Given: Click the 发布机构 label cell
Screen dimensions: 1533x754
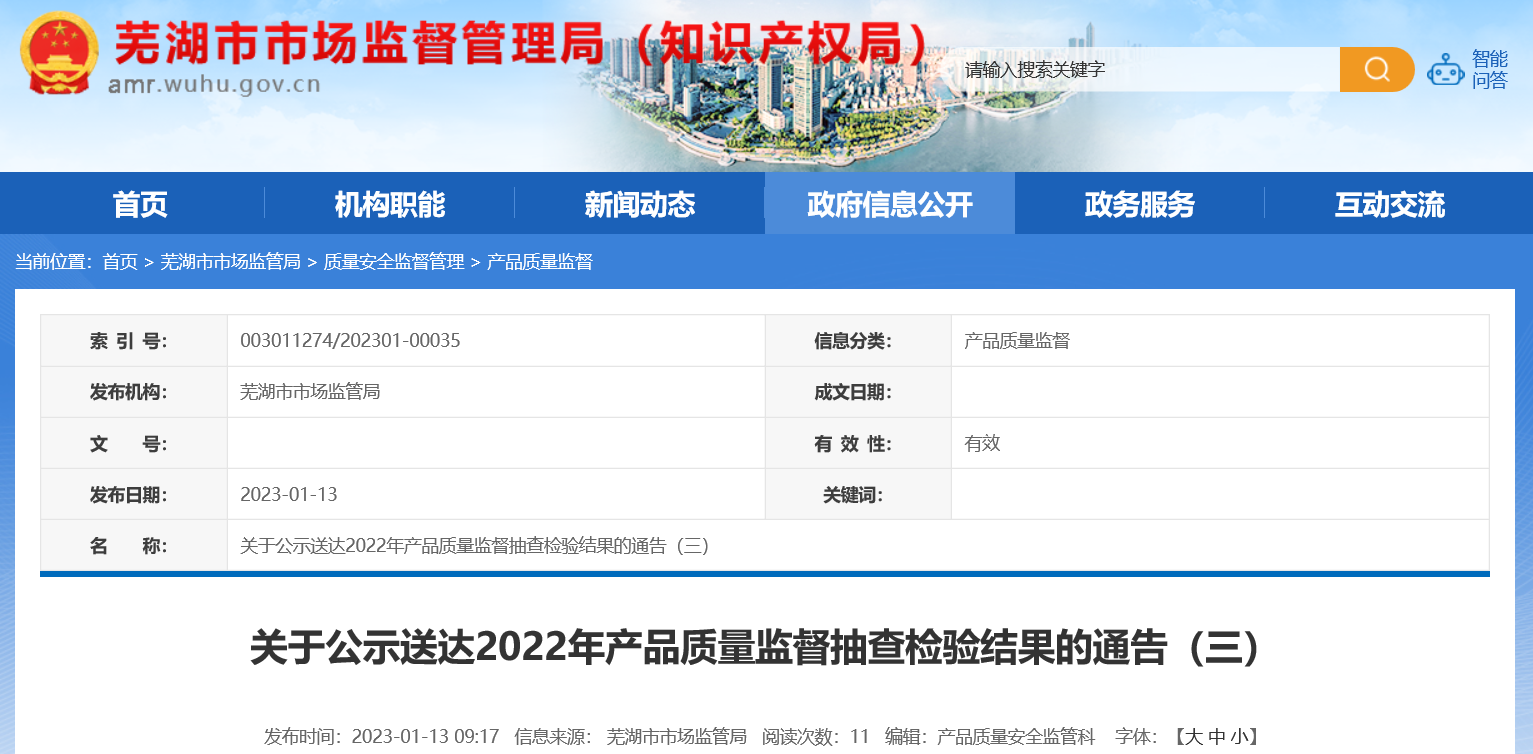Looking at the screenshot, I should pos(134,392).
